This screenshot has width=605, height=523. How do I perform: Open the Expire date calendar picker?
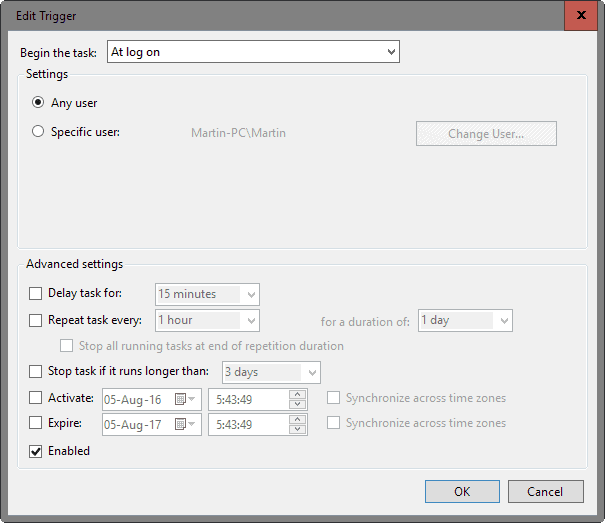[x=187, y=424]
